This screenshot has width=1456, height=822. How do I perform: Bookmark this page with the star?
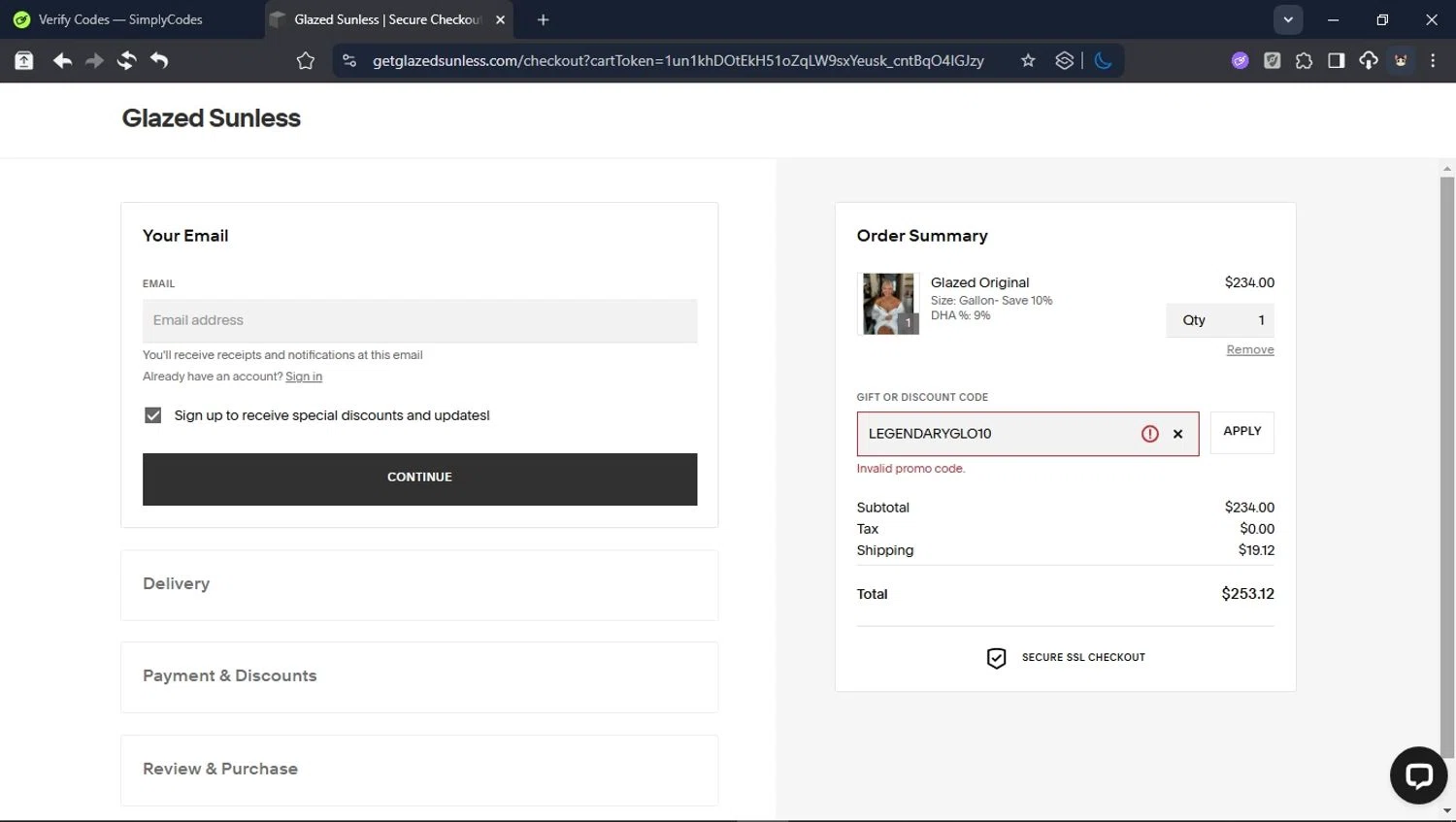[x=1028, y=61]
